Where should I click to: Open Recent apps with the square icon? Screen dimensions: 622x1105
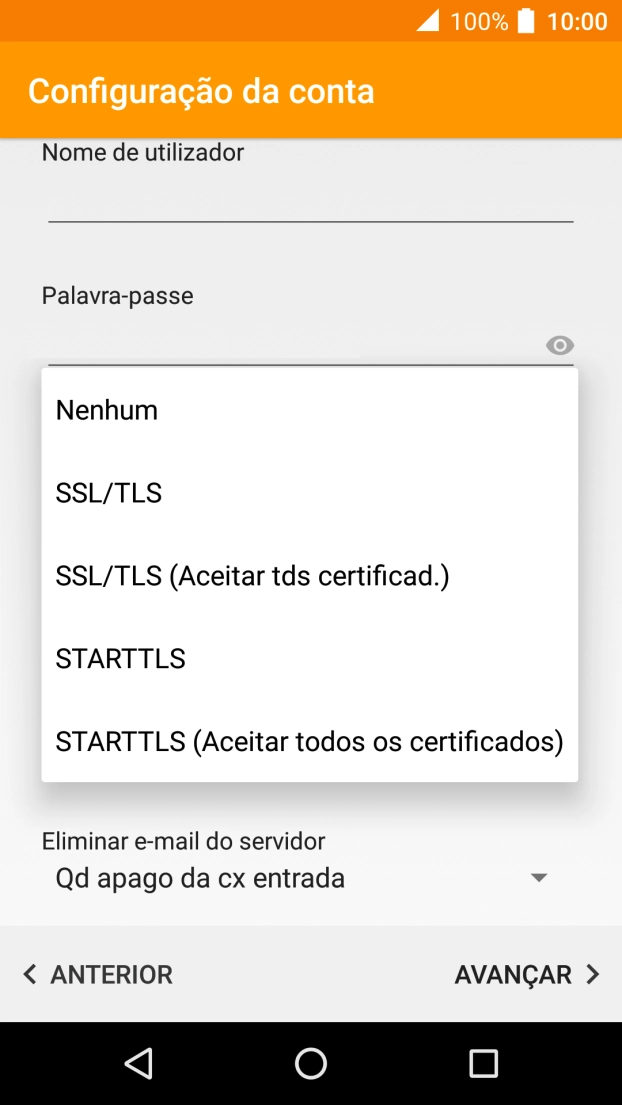[483, 1063]
